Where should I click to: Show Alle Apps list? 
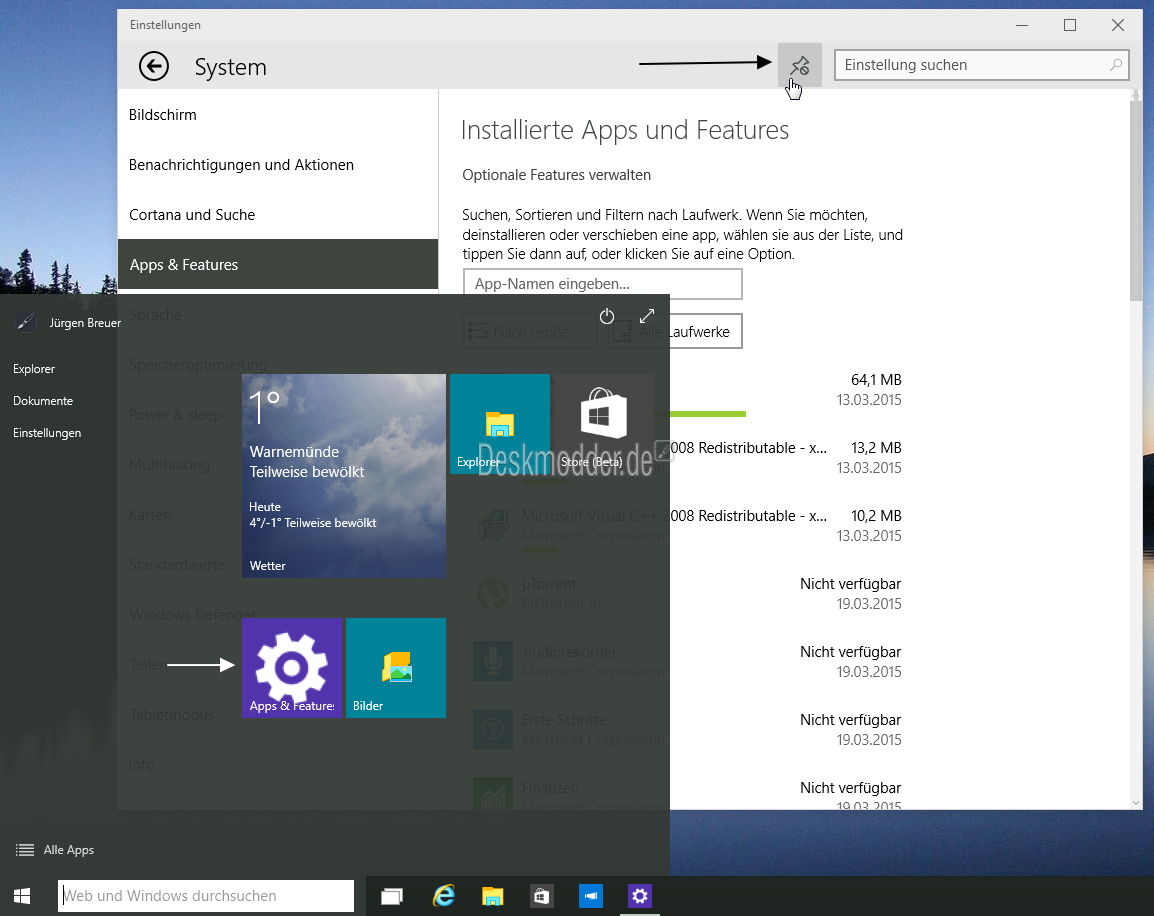click(55, 850)
